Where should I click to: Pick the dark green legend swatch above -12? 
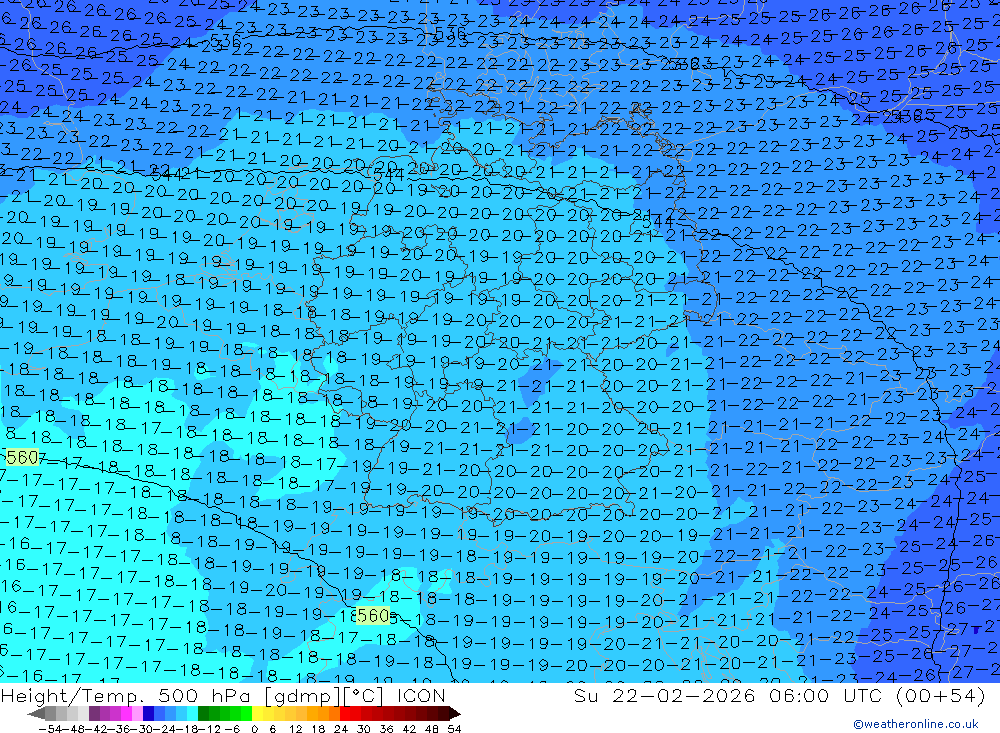(203, 714)
